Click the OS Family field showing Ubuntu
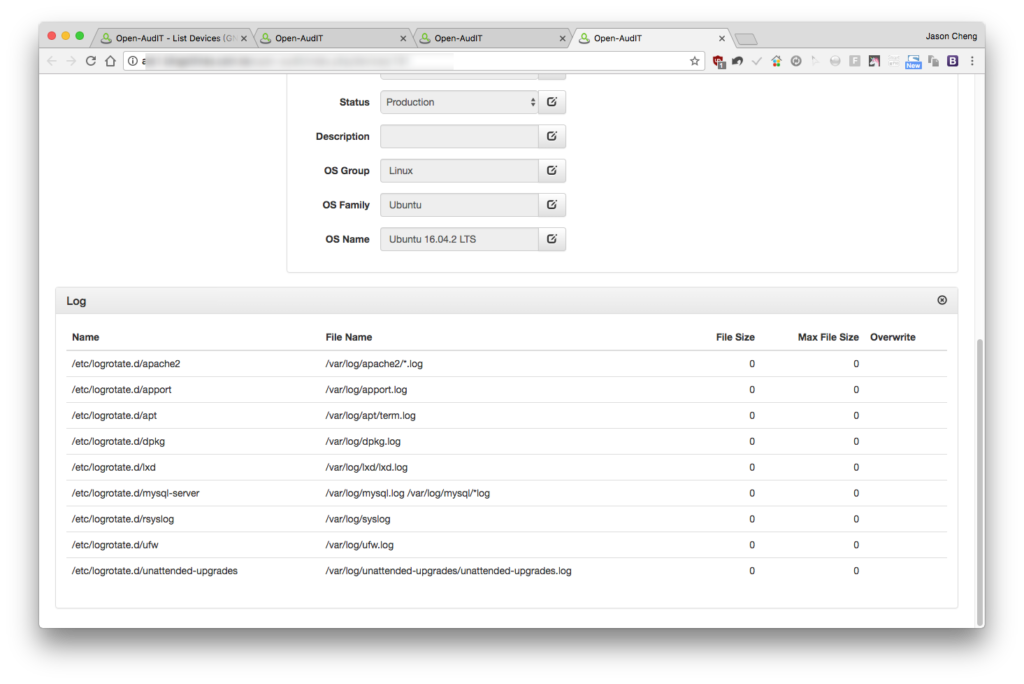 (459, 205)
